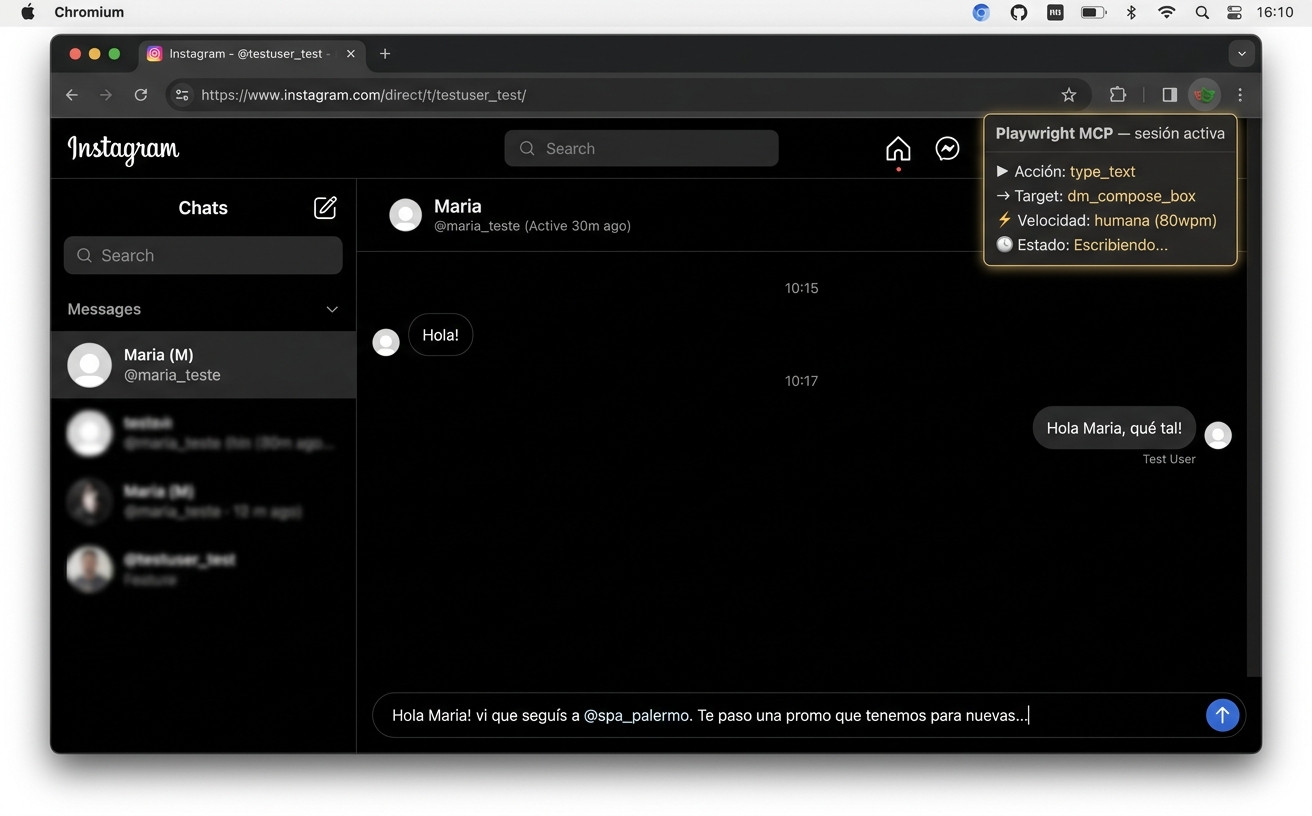Image resolution: width=1312 pixels, height=816 pixels.
Task: Open Bluetooth from the menu bar
Action: [1131, 12]
